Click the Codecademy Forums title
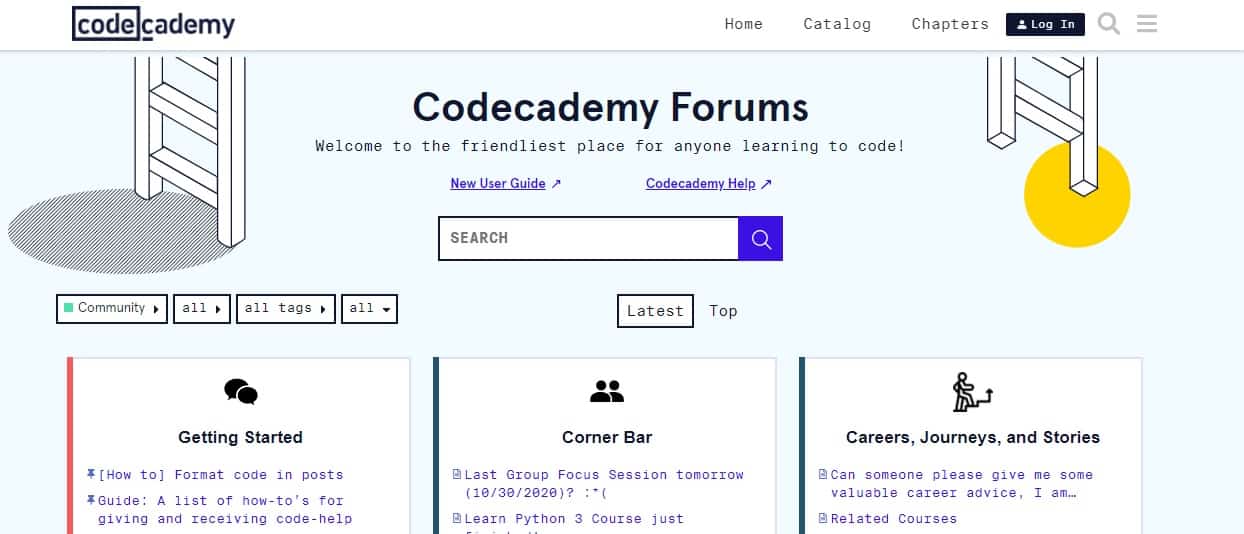 pos(610,107)
